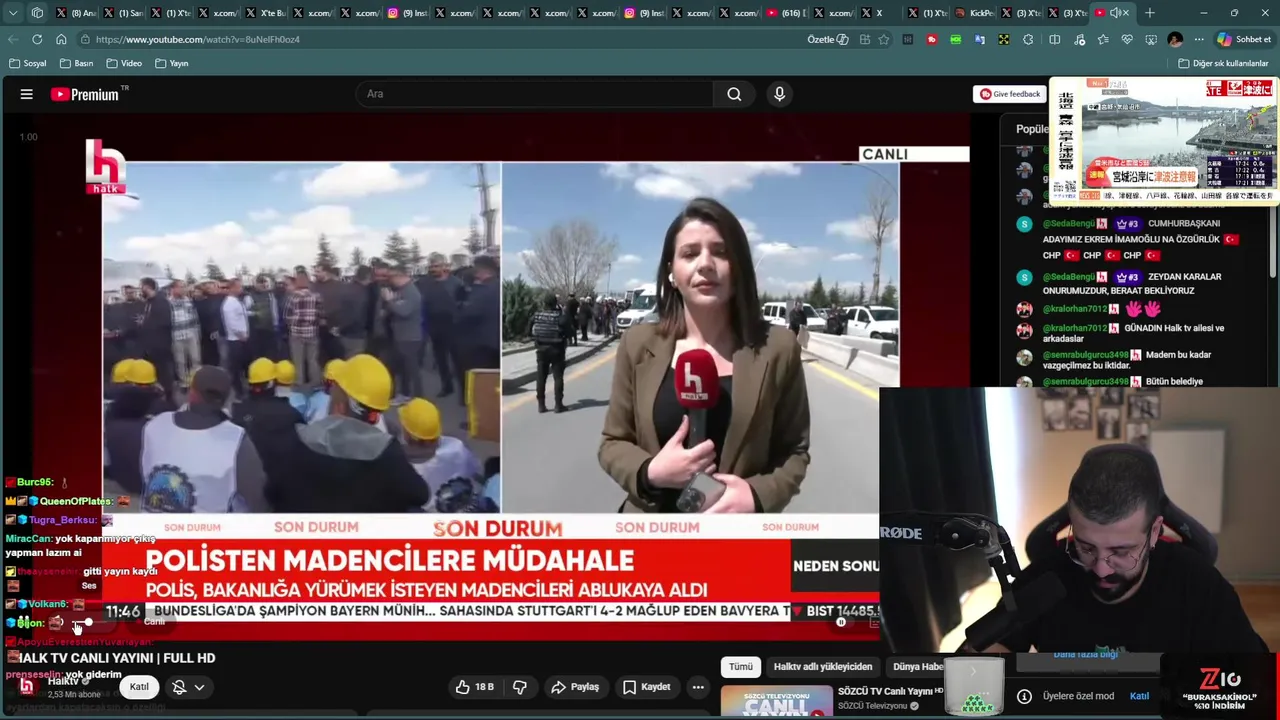
Task: Switch to the KickPe browser tab
Action: 976,13
